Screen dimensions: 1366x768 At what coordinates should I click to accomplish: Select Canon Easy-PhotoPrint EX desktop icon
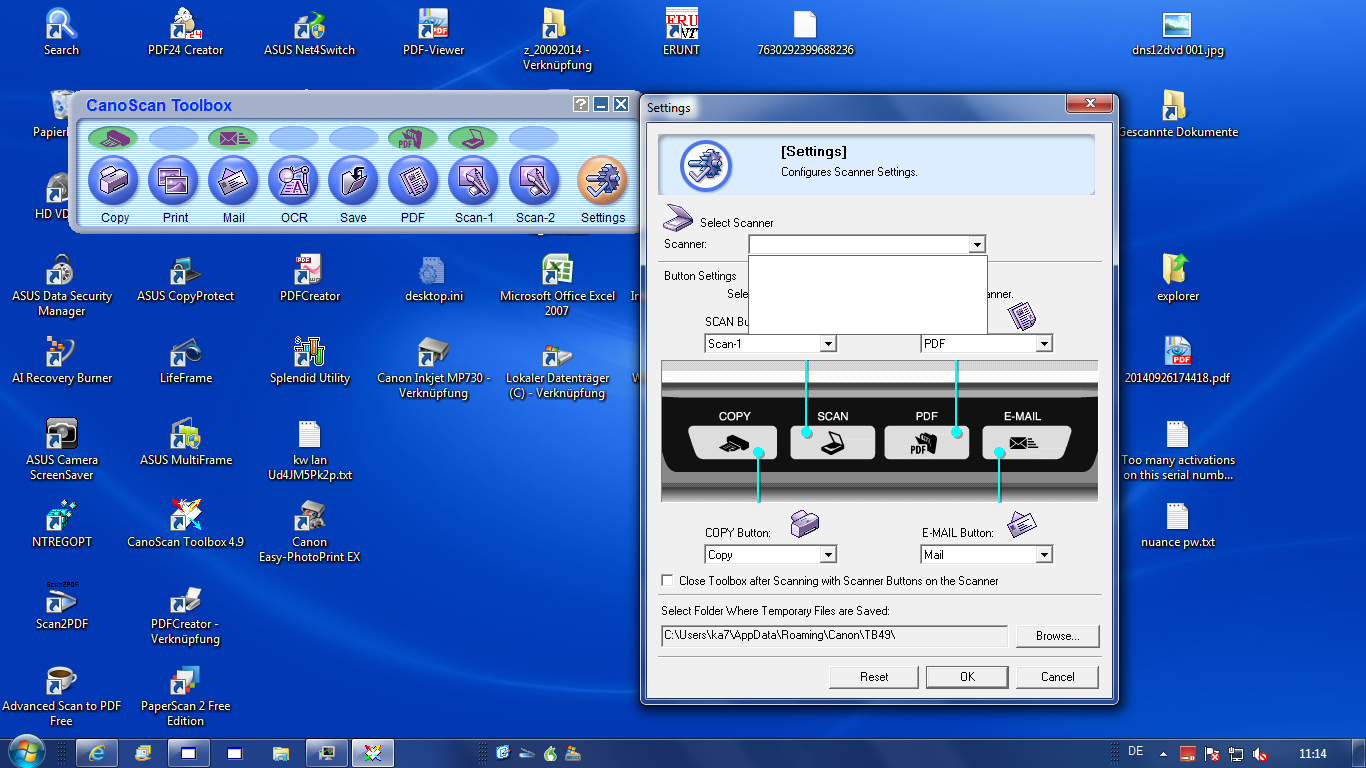coord(309,532)
